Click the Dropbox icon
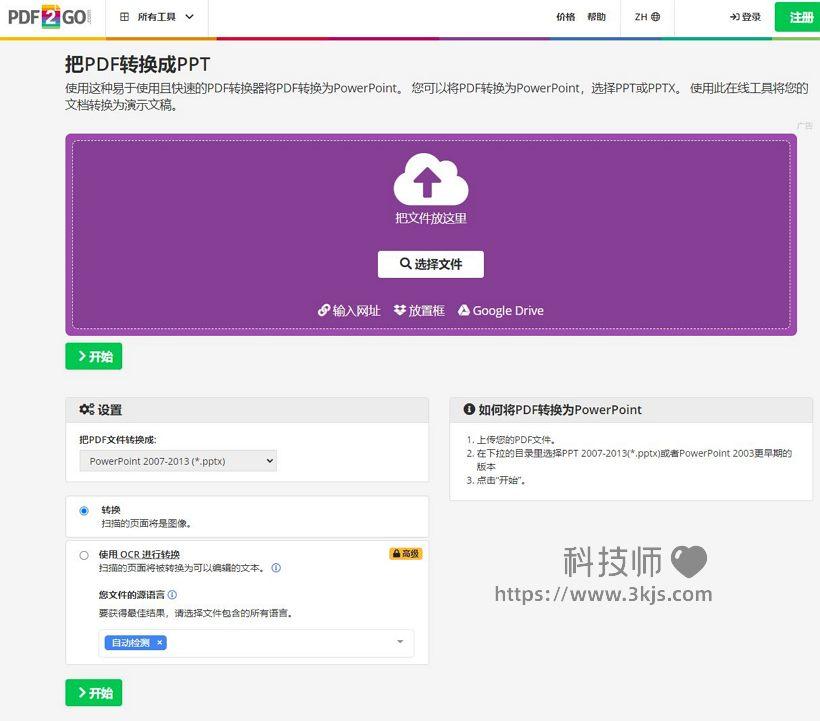Viewport: 820px width, 721px height. click(400, 310)
